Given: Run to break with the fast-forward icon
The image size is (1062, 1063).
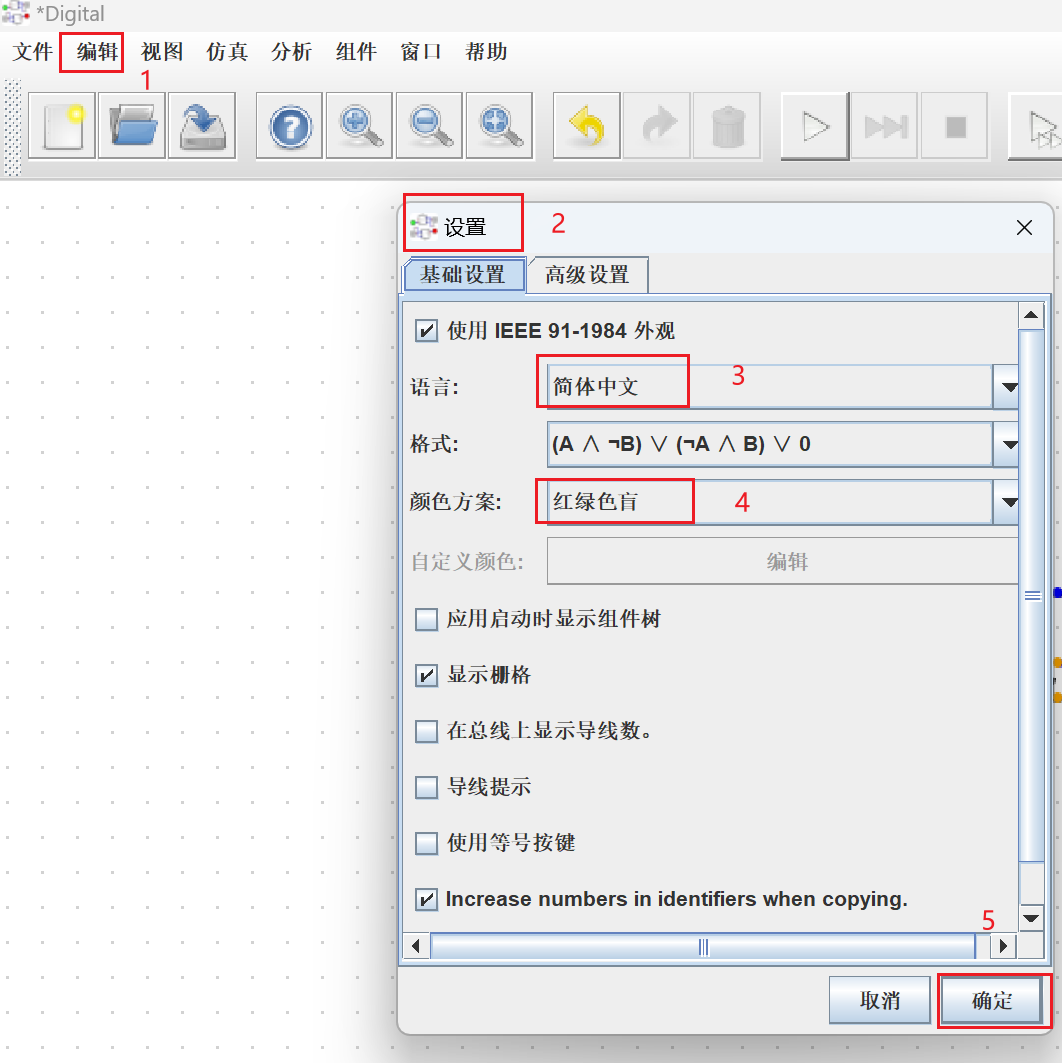Looking at the screenshot, I should point(885,126).
